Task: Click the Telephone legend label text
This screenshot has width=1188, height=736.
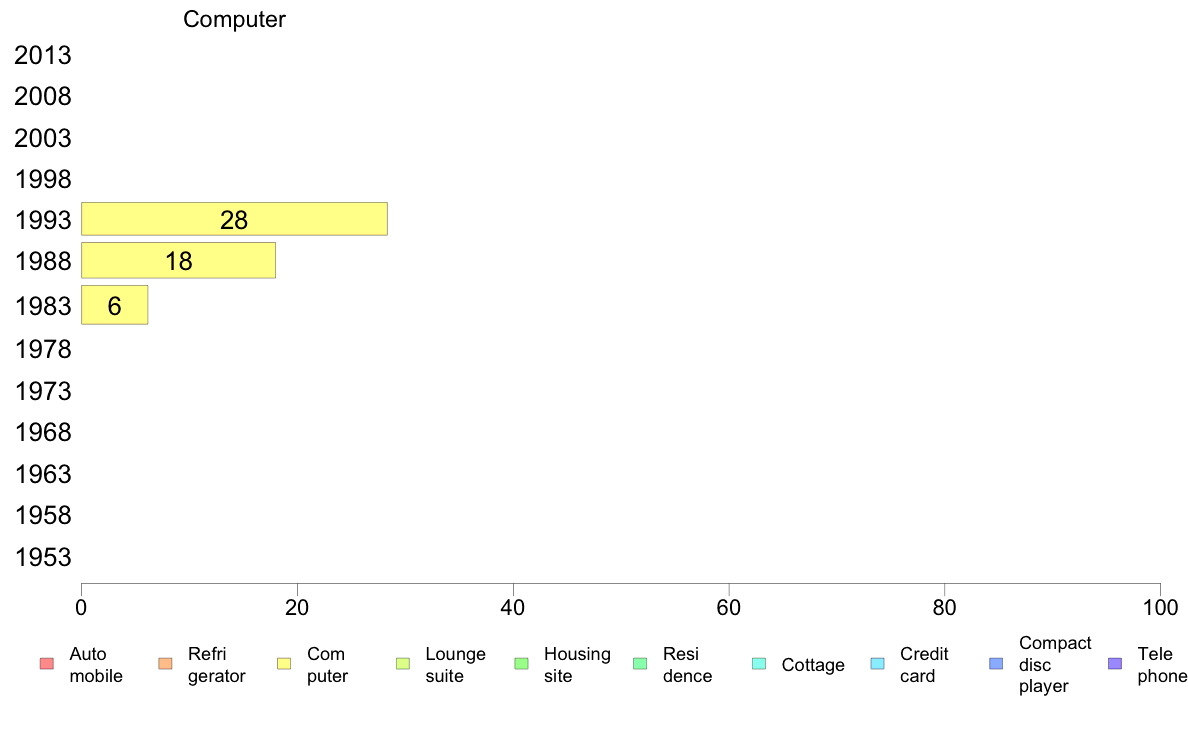Action: click(1161, 665)
